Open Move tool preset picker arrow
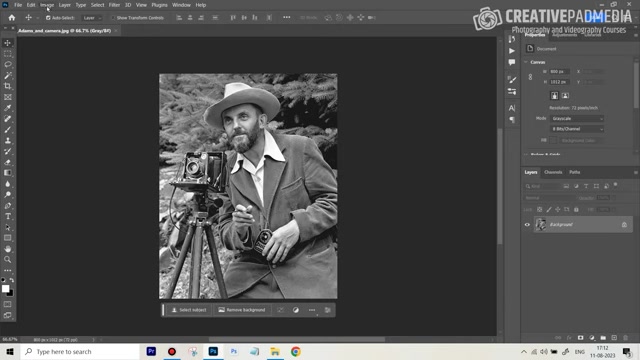The image size is (640, 360). click(x=38, y=18)
